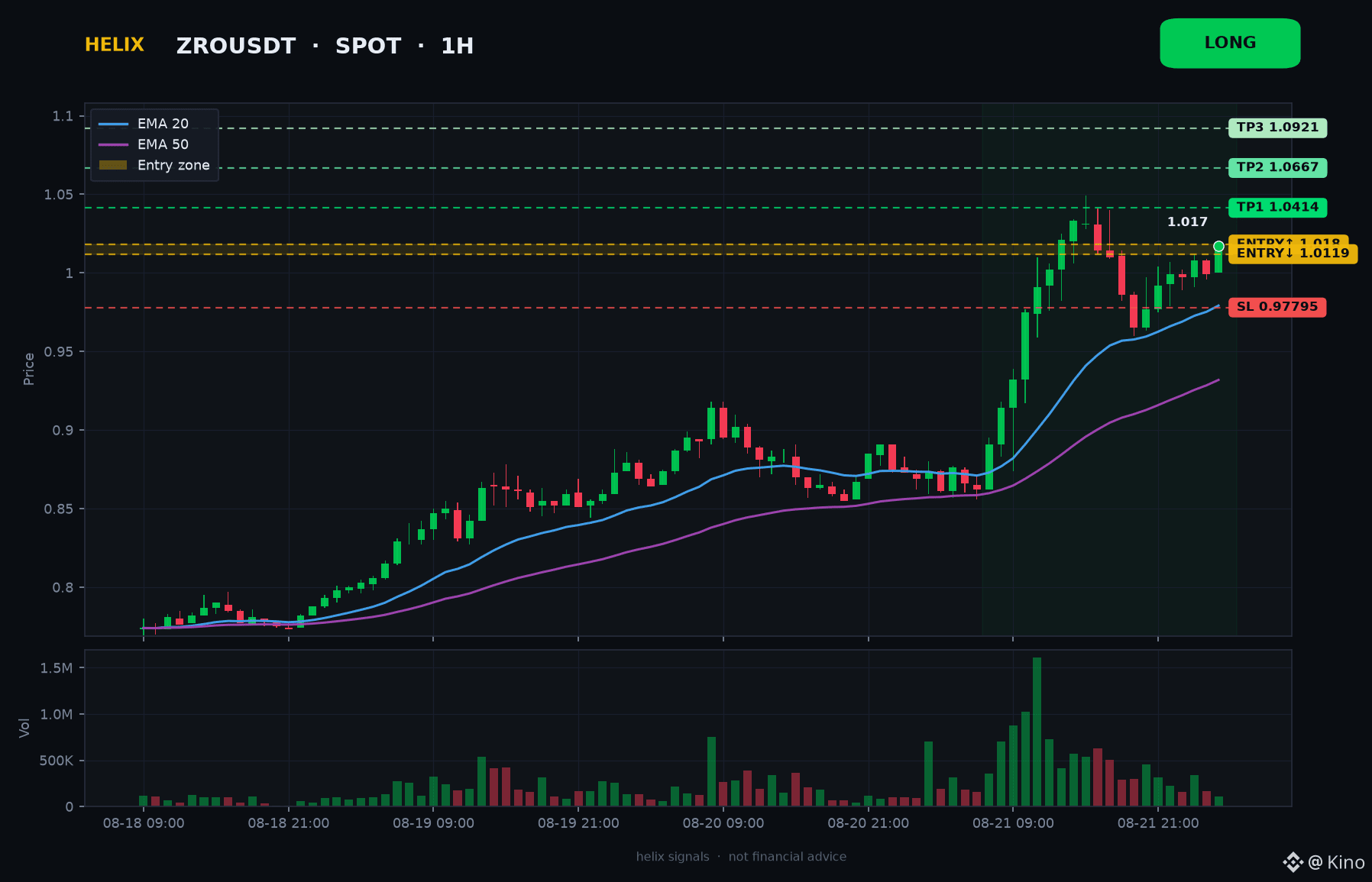Click the 1.017 current price label
1372x882 pixels.
click(x=1187, y=222)
